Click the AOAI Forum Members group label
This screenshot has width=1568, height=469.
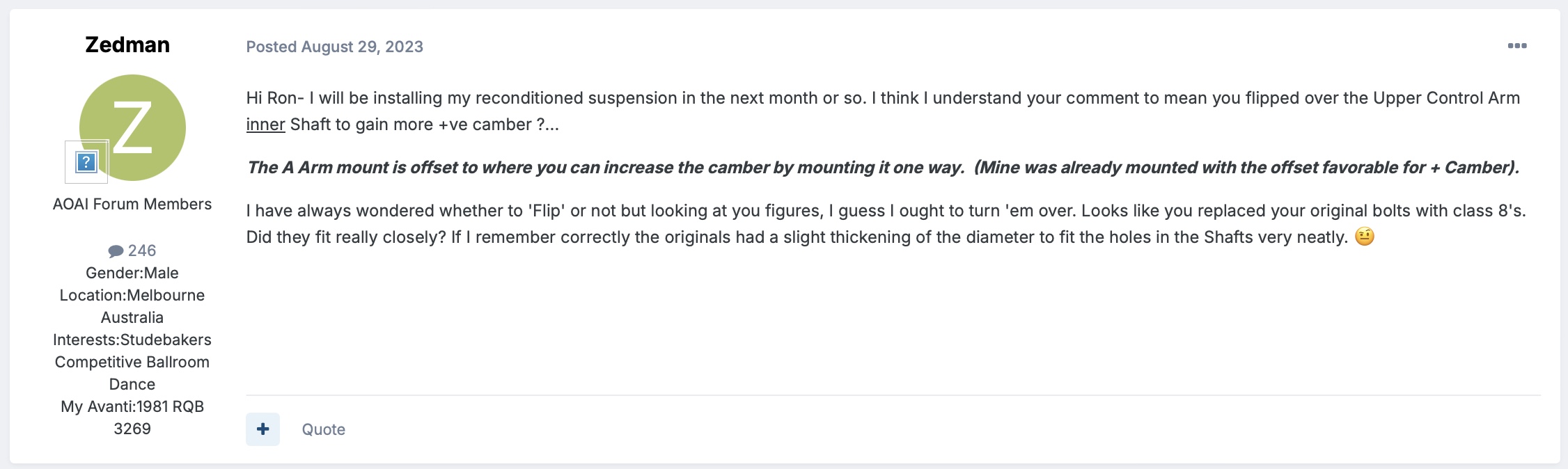pos(132,204)
